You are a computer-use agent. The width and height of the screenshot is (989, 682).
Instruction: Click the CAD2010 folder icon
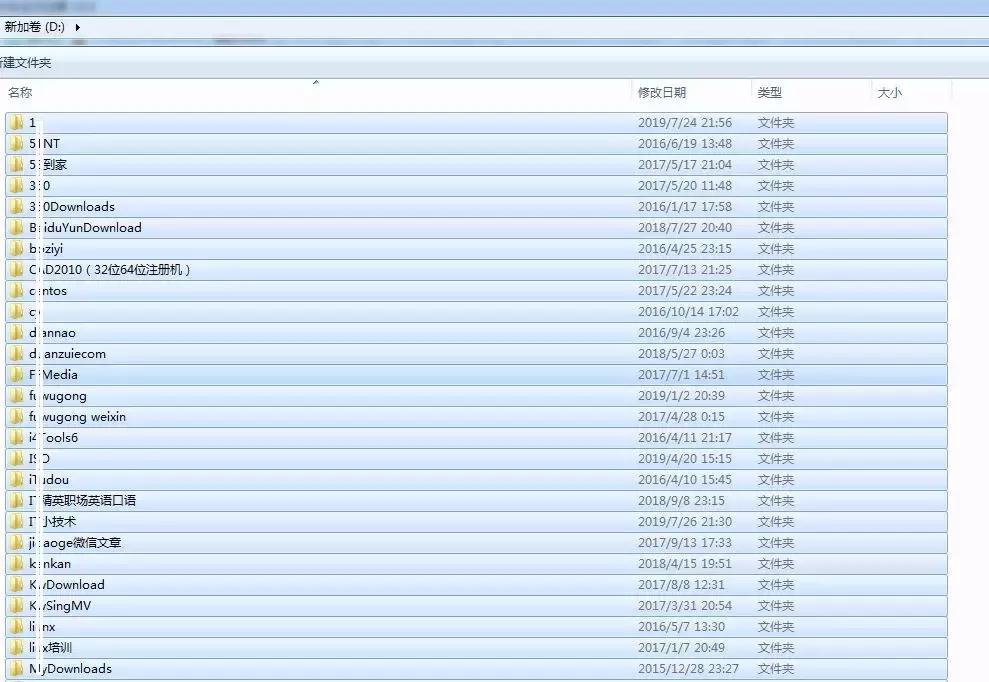pos(17,270)
